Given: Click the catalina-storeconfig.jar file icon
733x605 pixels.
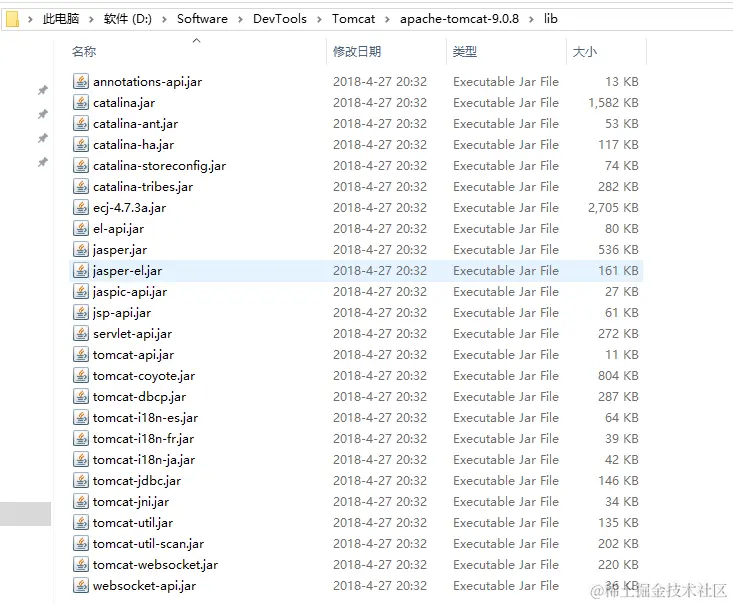Looking at the screenshot, I should pos(81,166).
